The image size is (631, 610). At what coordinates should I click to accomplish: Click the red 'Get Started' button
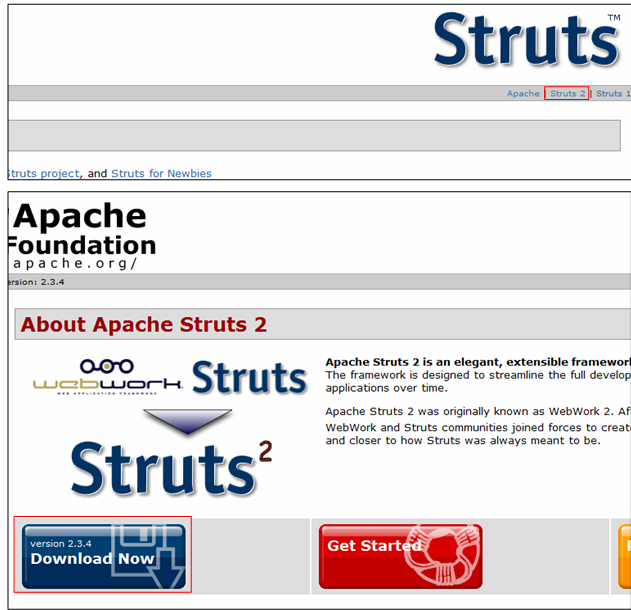(x=400, y=556)
